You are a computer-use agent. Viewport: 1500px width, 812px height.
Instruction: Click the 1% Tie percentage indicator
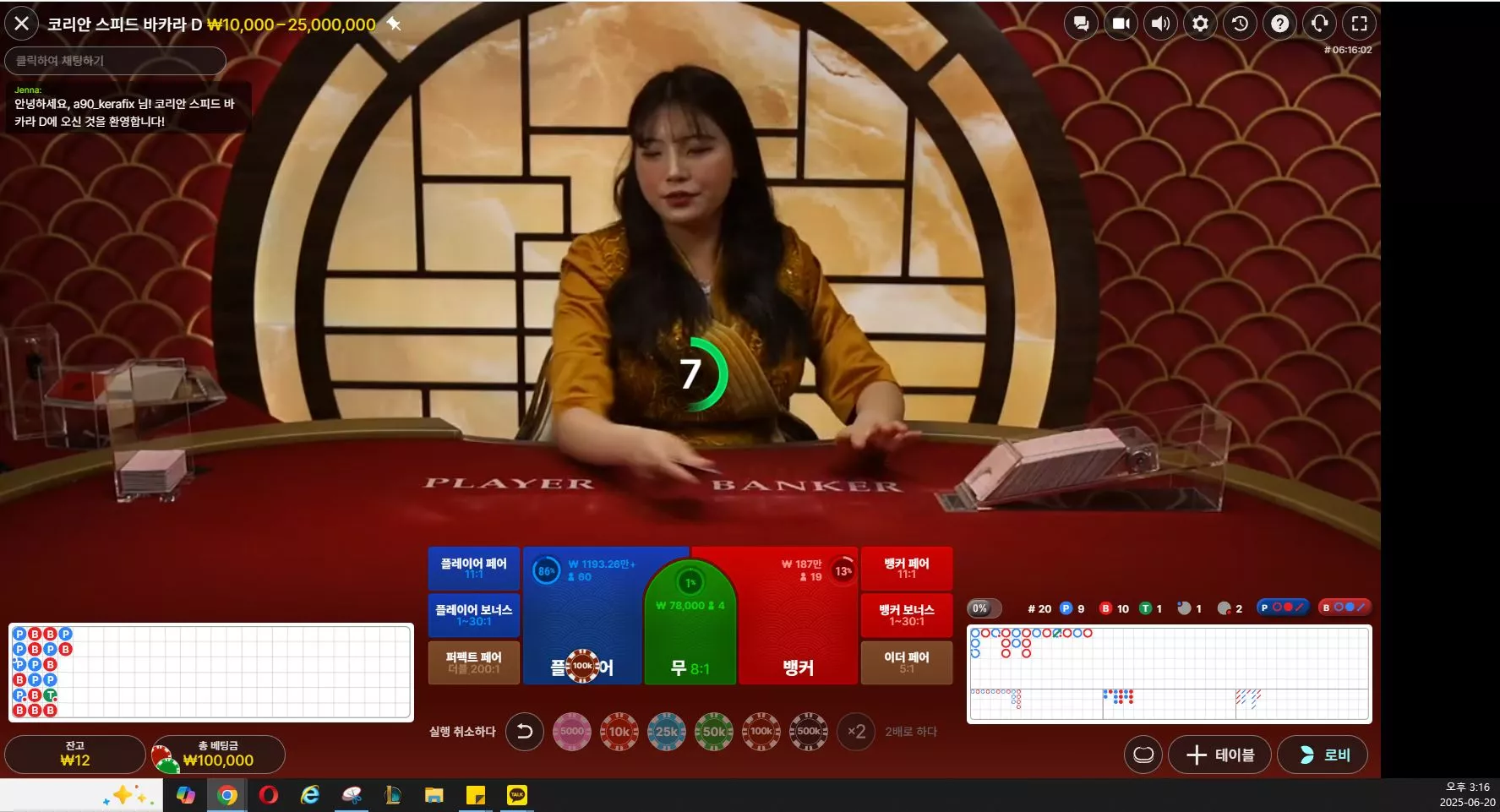pos(690,583)
